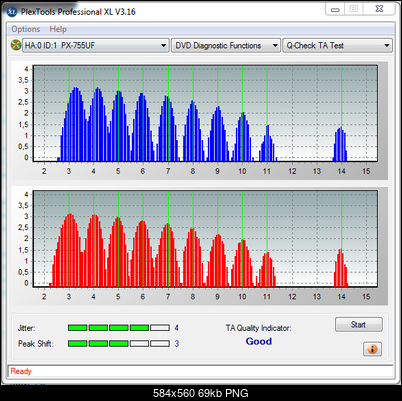The width and height of the screenshot is (402, 401).
Task: Click the red land histogram chart
Action: [205, 239]
